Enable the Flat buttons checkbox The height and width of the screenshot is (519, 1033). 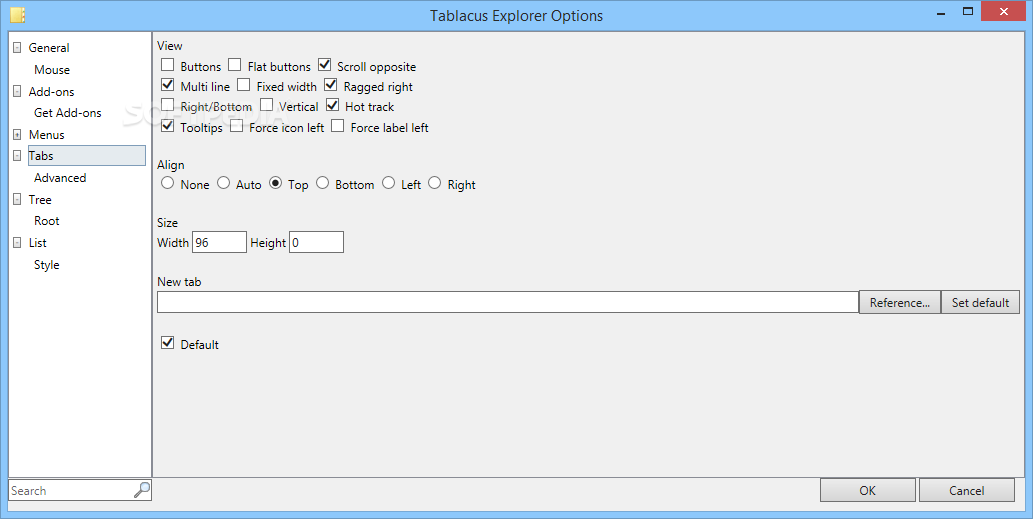235,65
